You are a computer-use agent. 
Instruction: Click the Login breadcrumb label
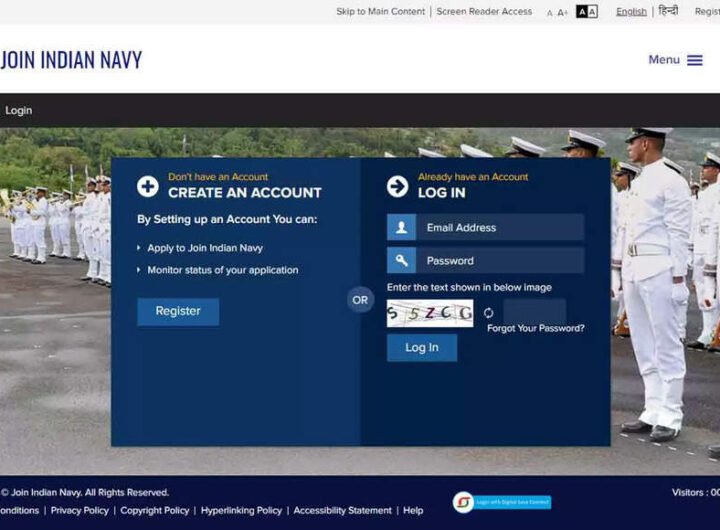[19, 111]
